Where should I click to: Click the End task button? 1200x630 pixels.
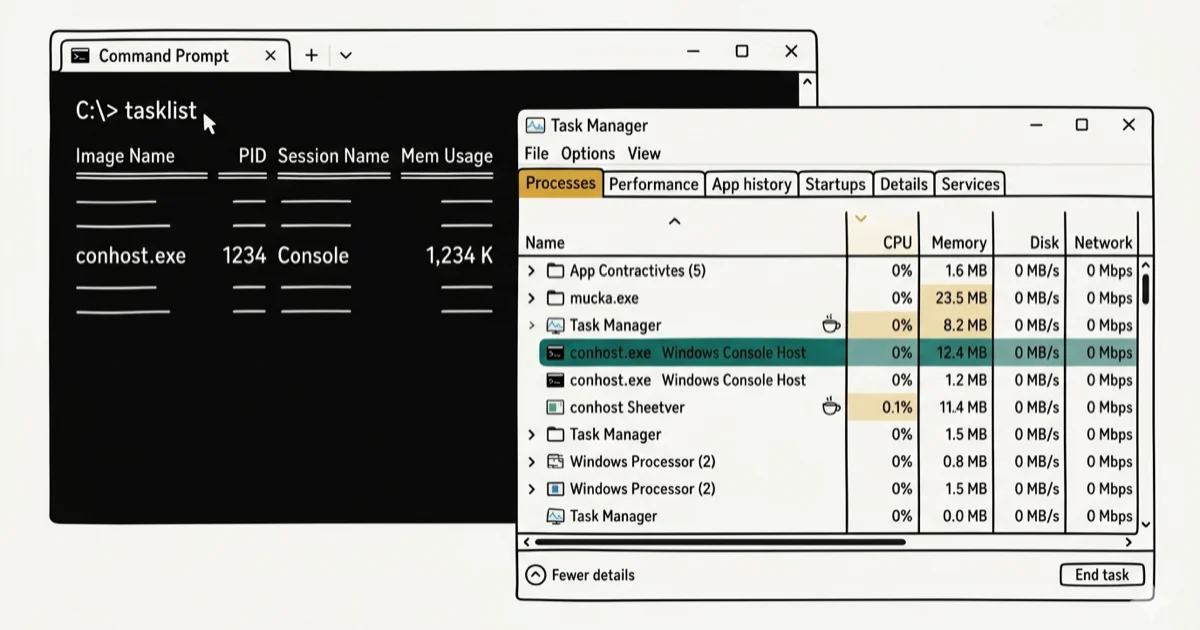click(x=1102, y=575)
